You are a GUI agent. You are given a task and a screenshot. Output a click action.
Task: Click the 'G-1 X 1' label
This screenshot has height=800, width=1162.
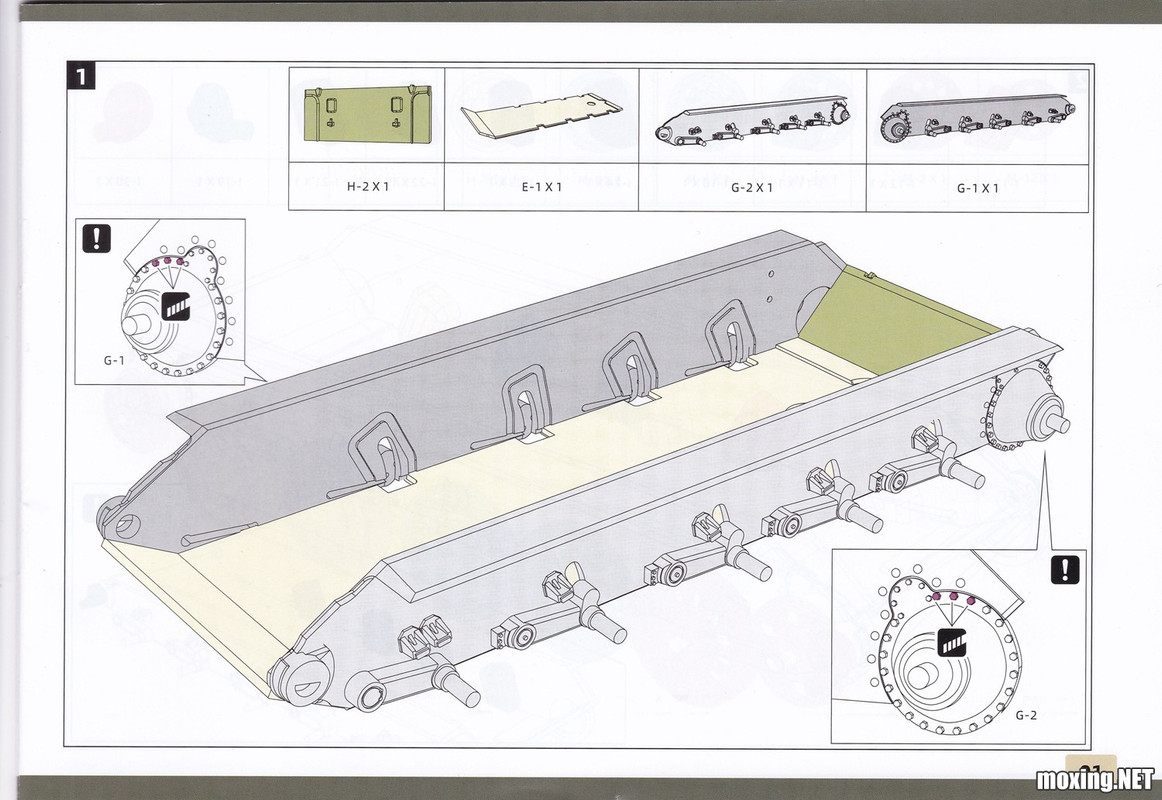977,188
